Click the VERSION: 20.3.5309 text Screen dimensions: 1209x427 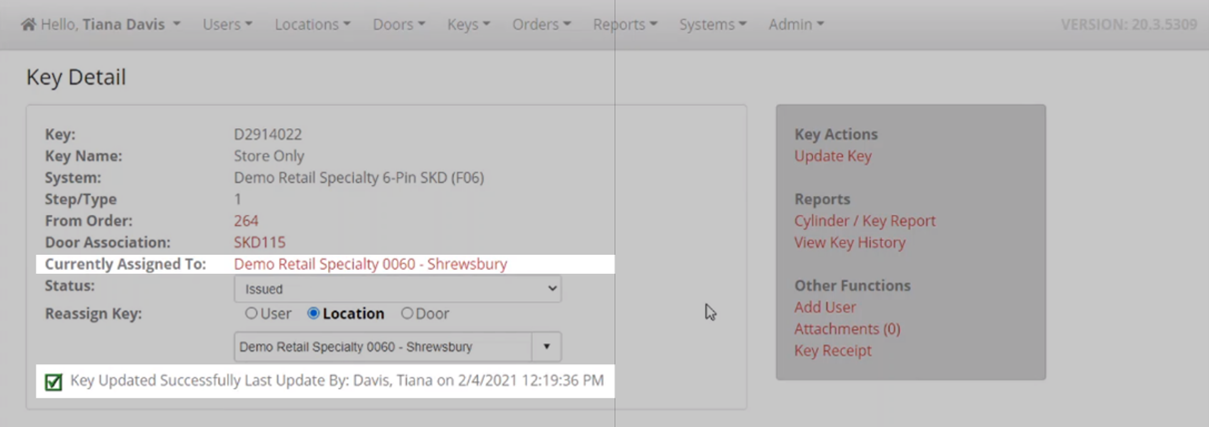1129,24
